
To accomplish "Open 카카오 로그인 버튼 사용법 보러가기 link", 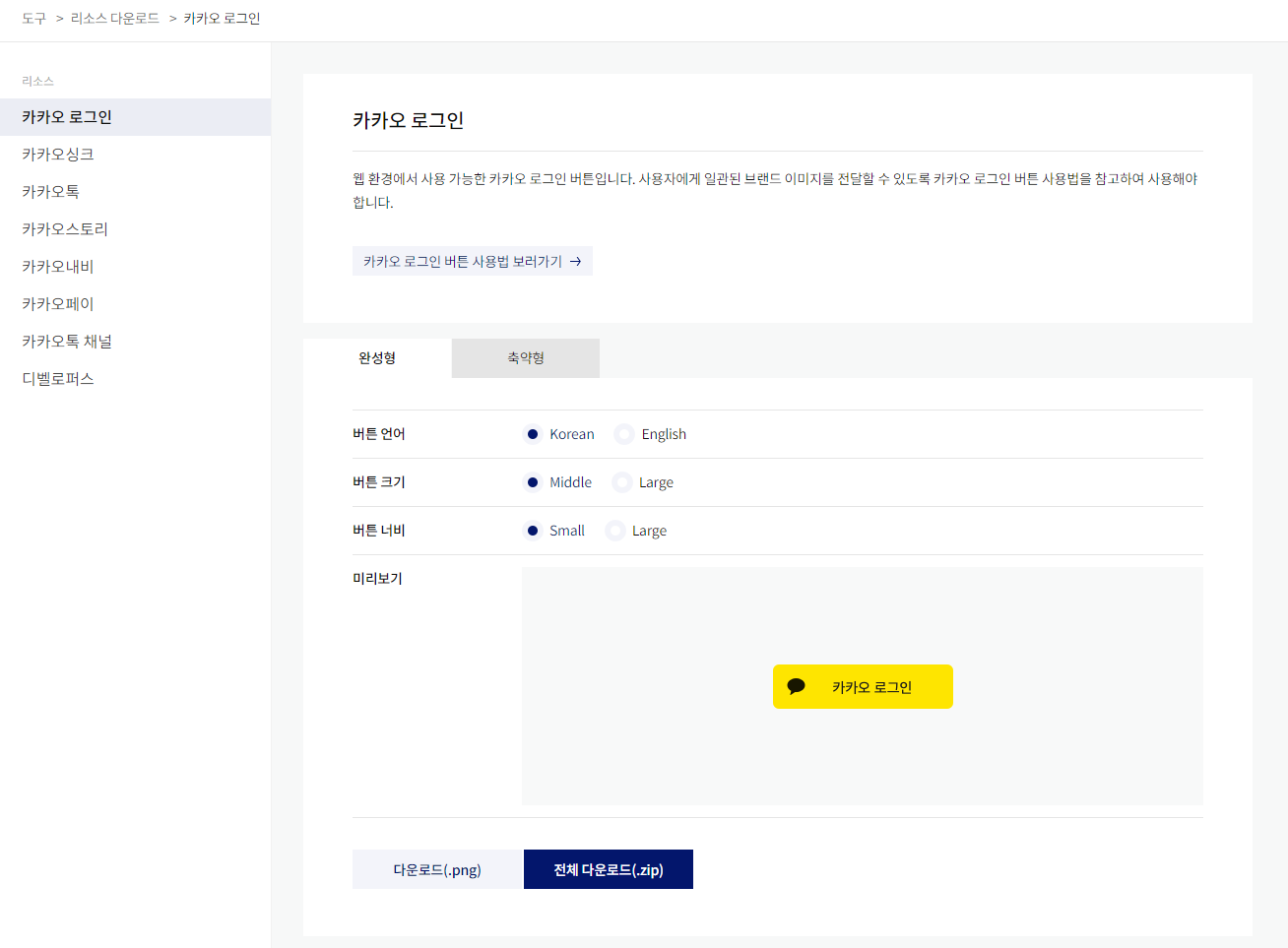I will coord(473,261).
